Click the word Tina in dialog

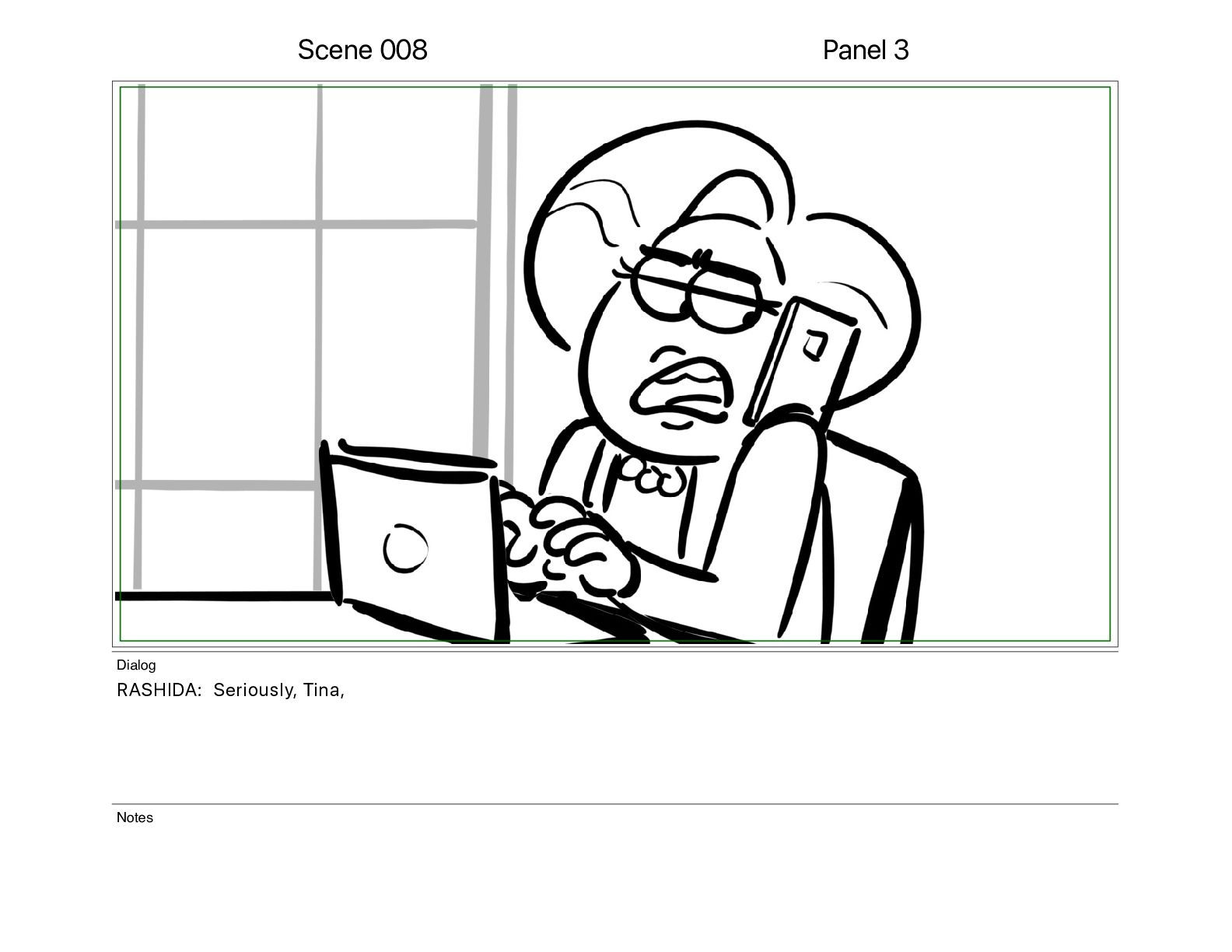click(x=321, y=690)
